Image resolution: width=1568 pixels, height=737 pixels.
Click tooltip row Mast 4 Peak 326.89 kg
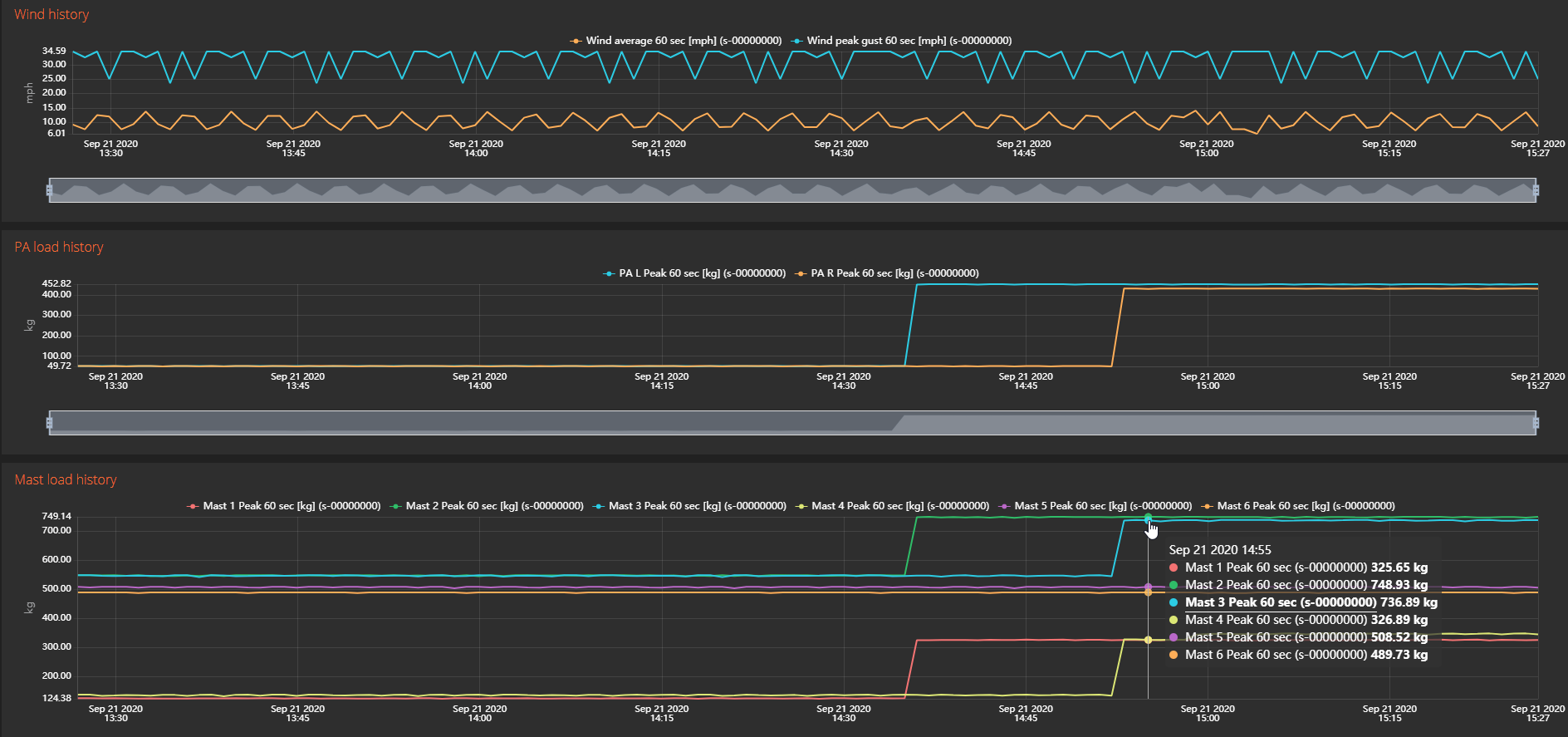(1298, 620)
